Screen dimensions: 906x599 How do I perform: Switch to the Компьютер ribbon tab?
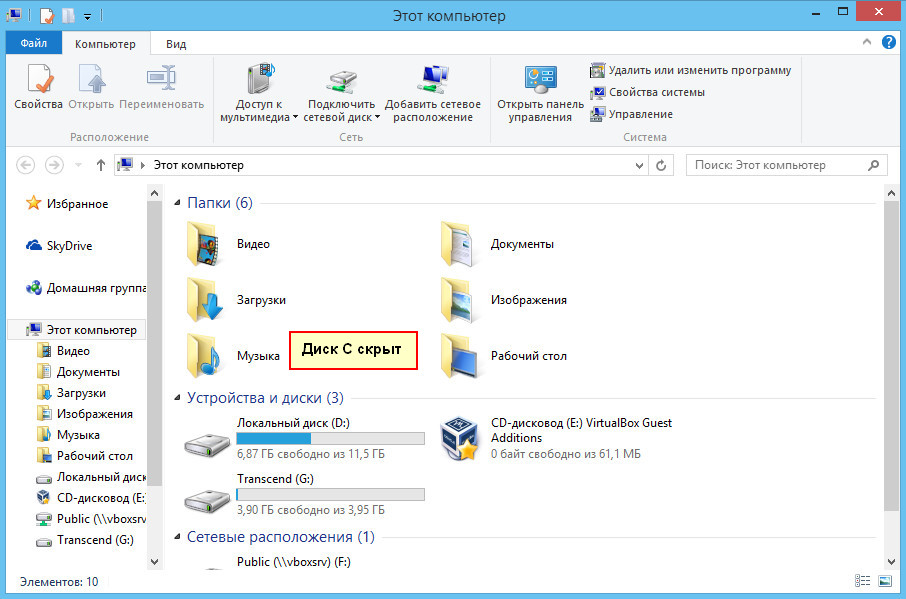coord(105,44)
